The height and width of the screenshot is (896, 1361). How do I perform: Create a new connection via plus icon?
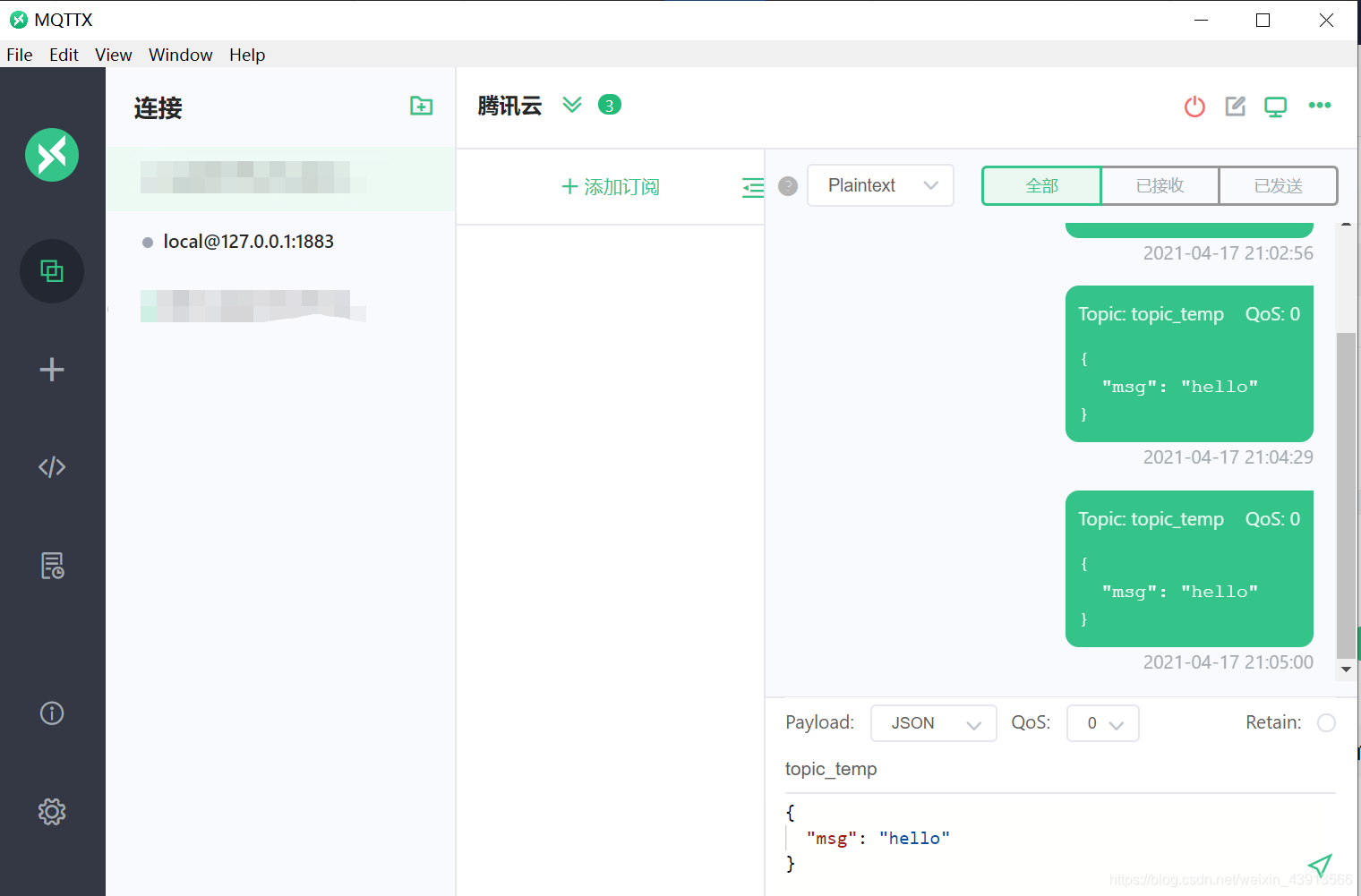52,369
